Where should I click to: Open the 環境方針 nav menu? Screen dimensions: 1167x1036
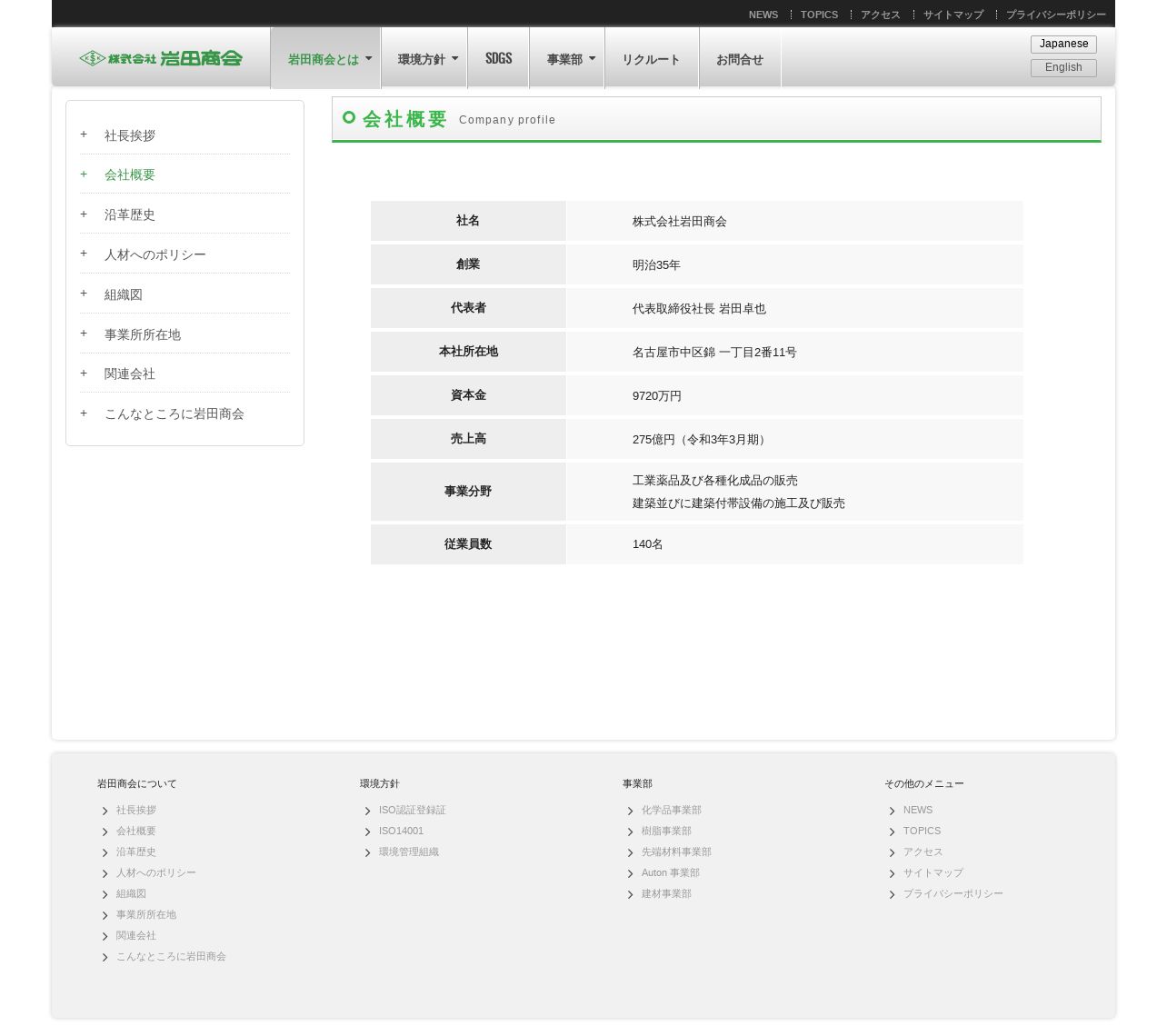click(424, 59)
